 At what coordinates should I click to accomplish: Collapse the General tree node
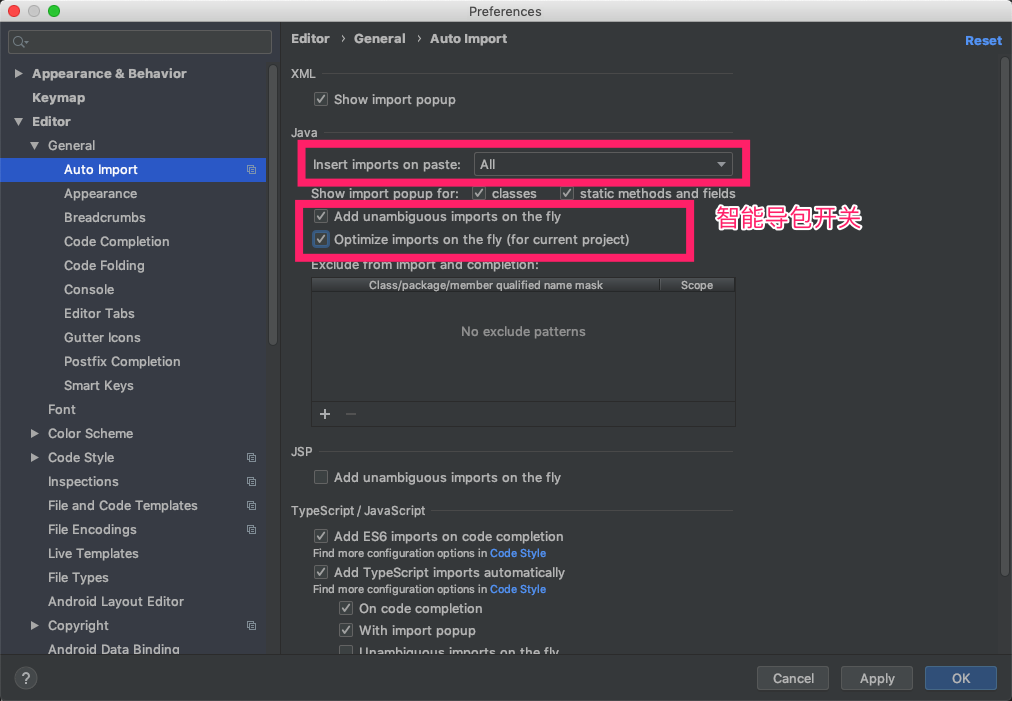35,145
